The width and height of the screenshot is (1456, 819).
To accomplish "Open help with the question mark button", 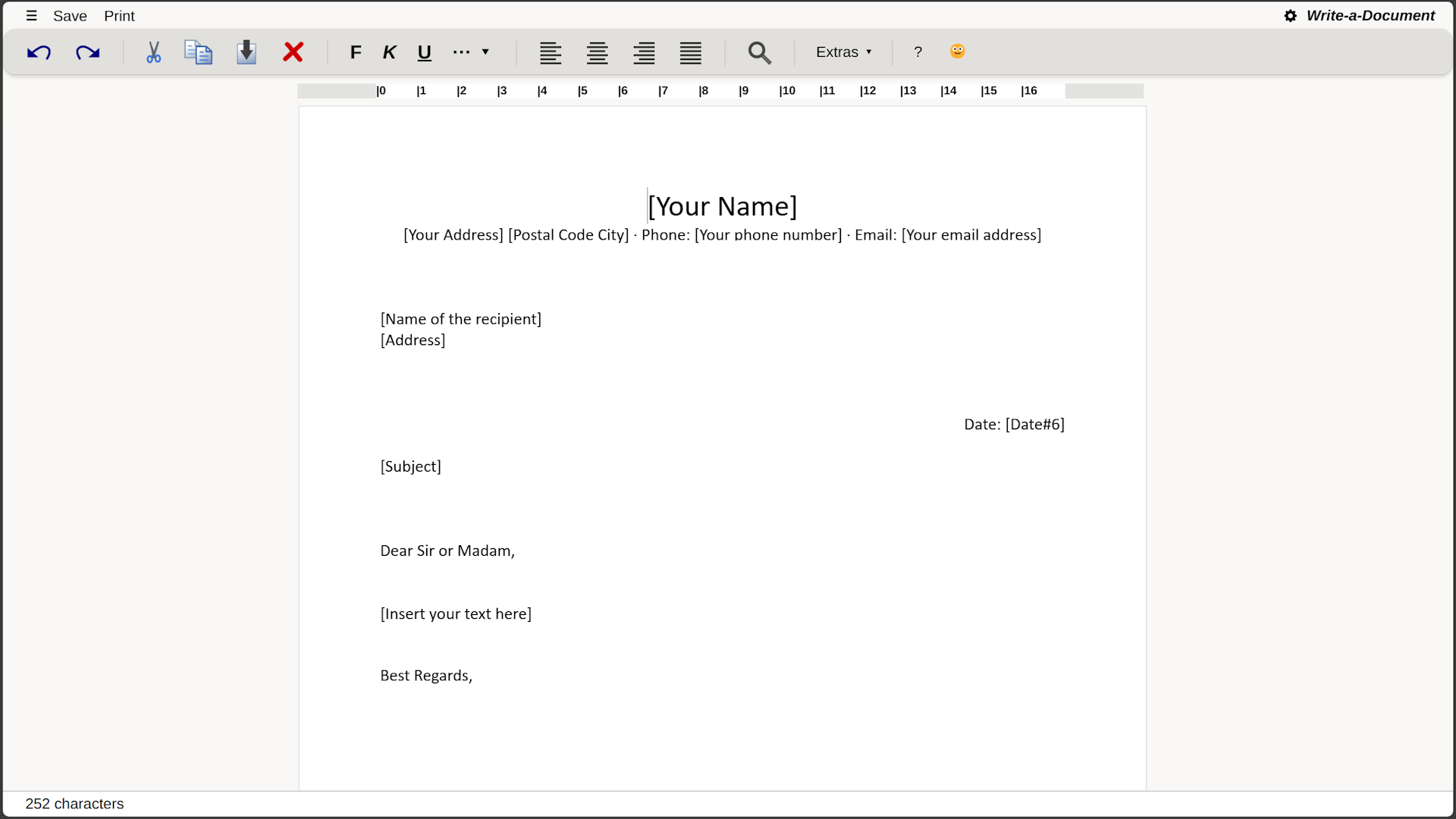I will [917, 52].
